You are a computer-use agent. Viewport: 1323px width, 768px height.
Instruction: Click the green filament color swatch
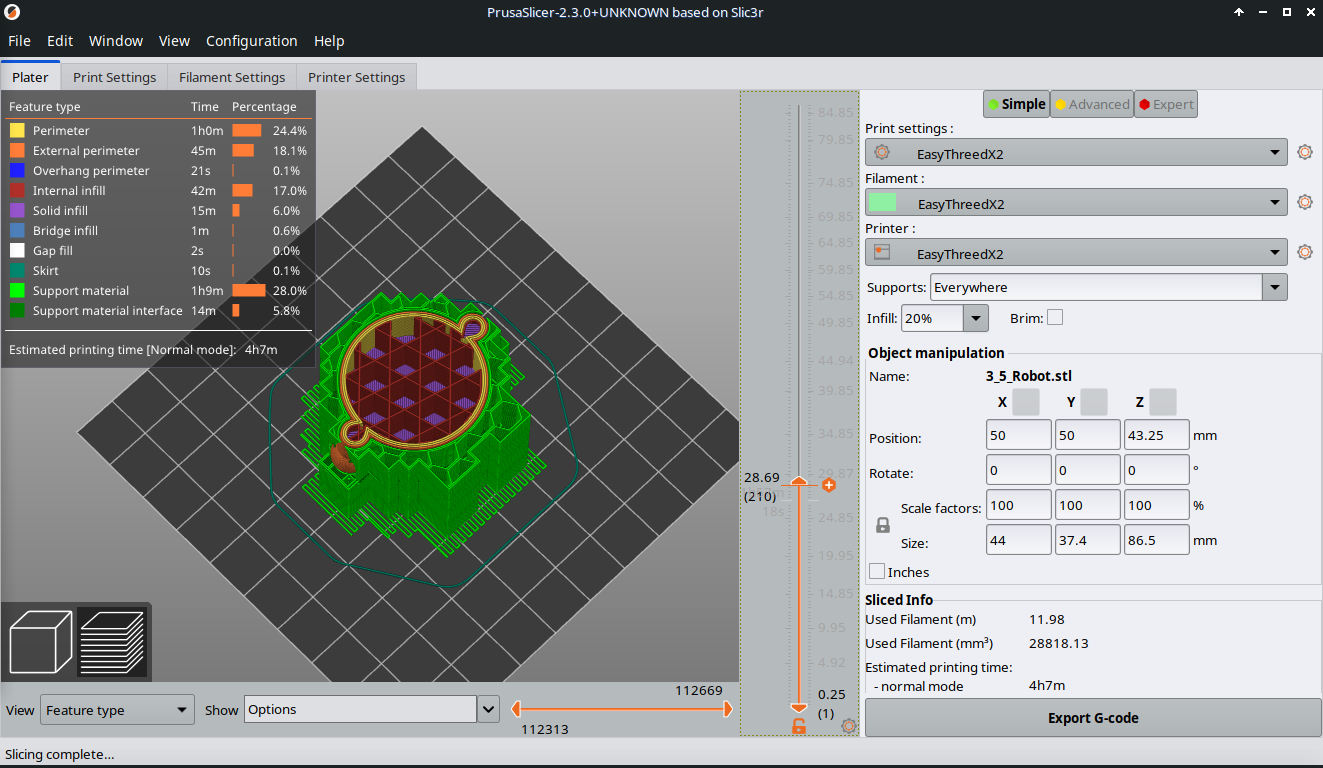tap(882, 203)
